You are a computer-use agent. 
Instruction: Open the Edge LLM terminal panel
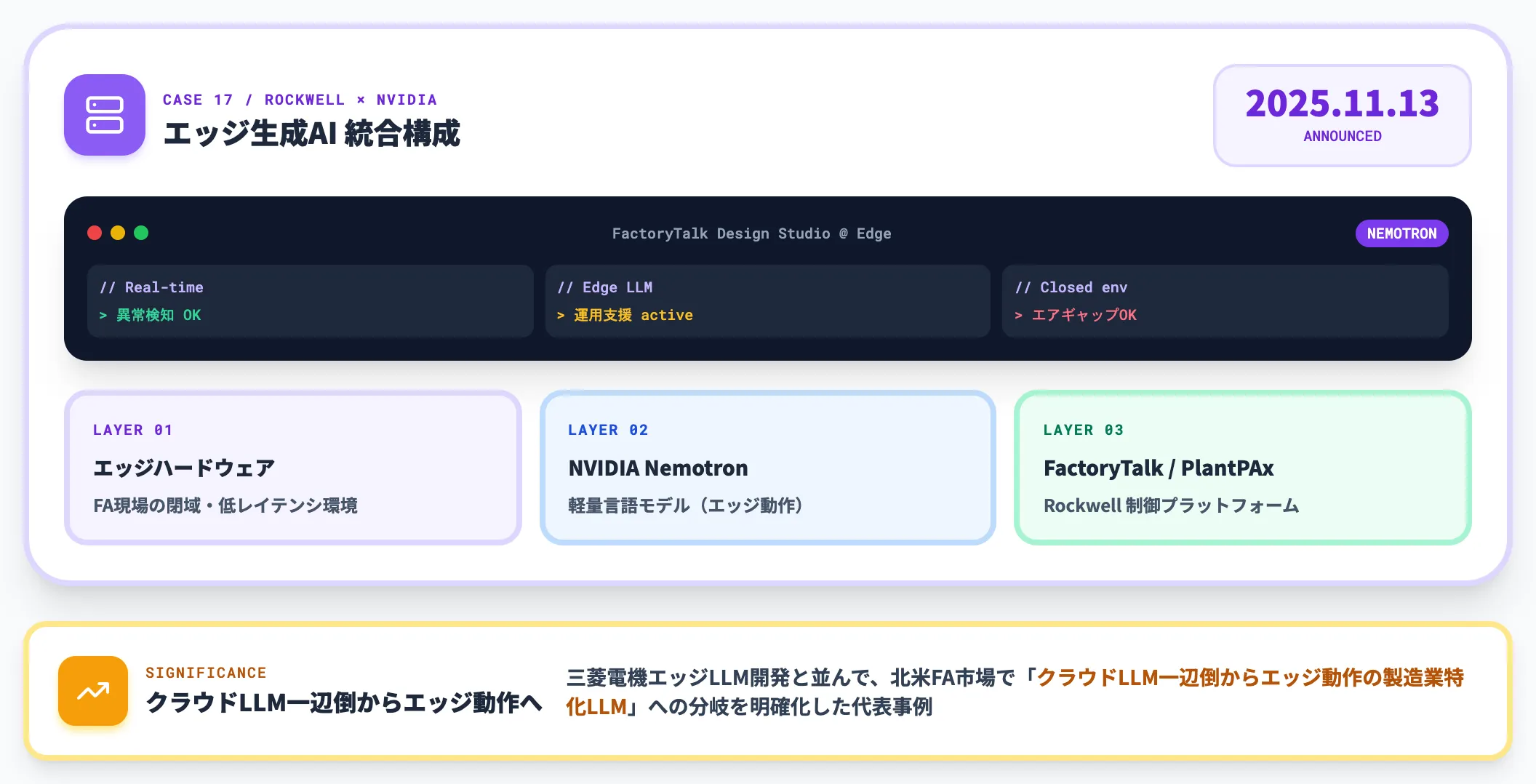click(x=768, y=301)
